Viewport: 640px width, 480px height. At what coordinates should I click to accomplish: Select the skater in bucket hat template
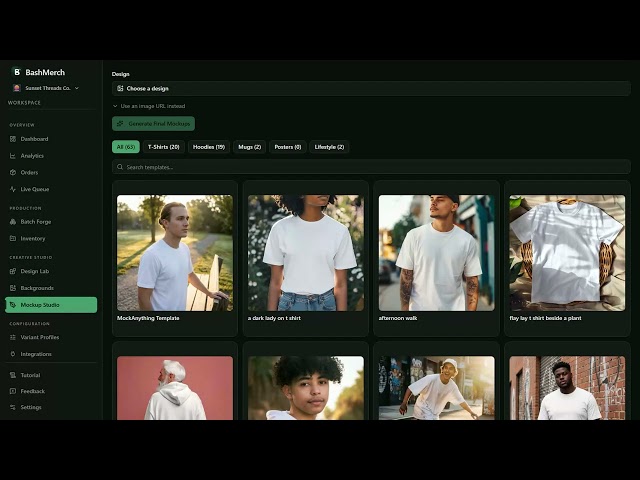tap(437, 388)
